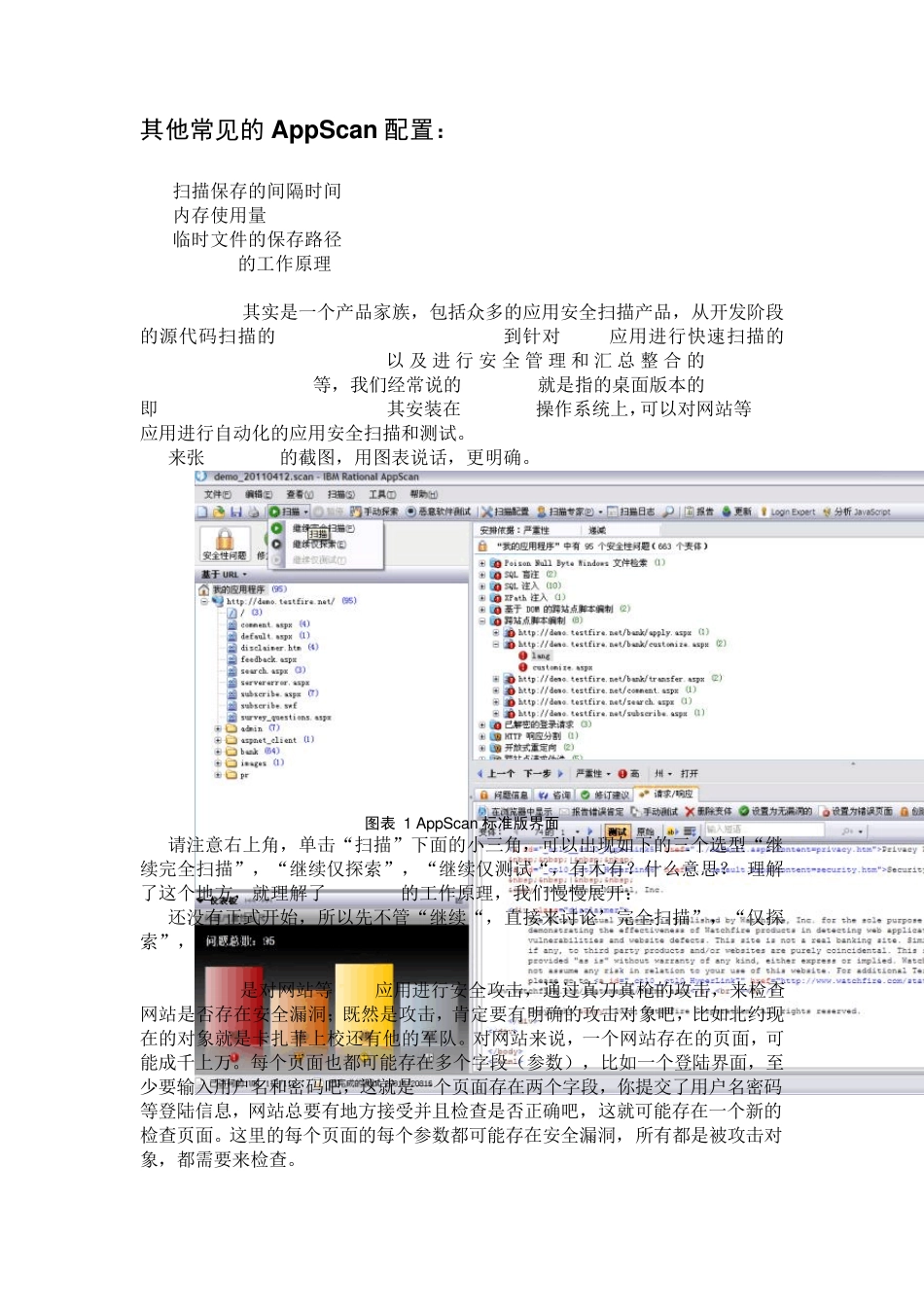Viewport: 924px width, 1307px height.
Task: Click 手动测试 in lower toolbar
Action: (655, 811)
